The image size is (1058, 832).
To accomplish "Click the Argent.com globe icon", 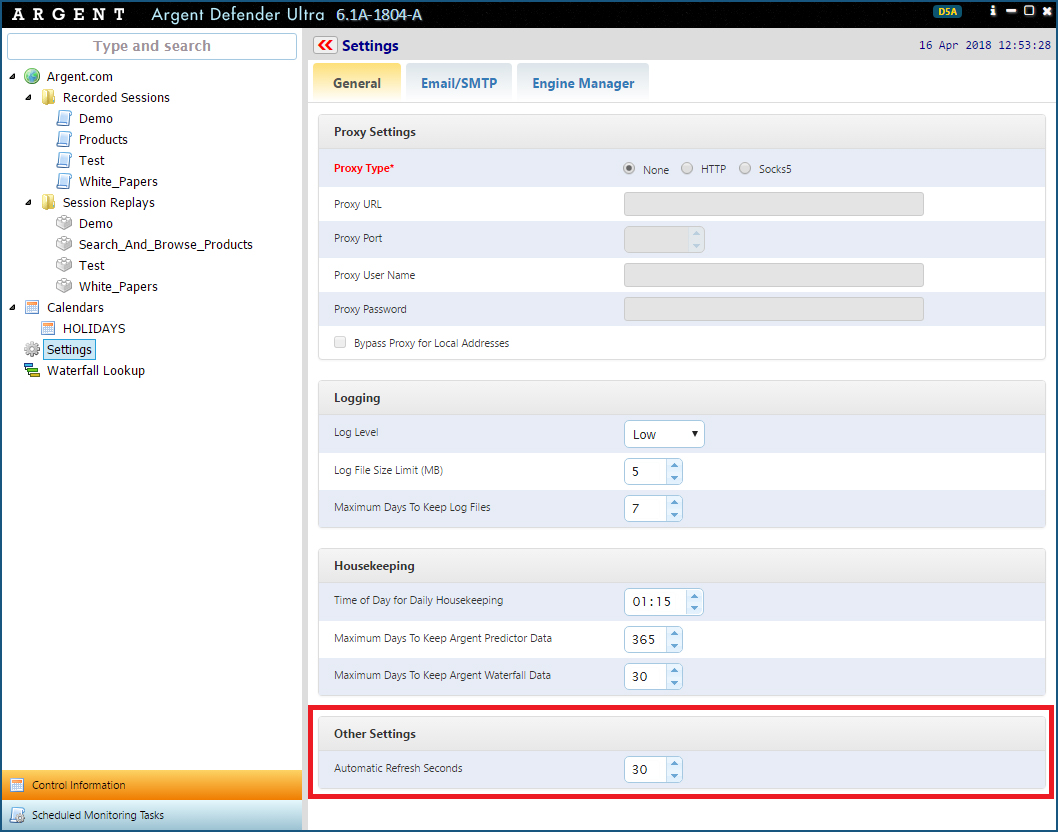I will 32,76.
